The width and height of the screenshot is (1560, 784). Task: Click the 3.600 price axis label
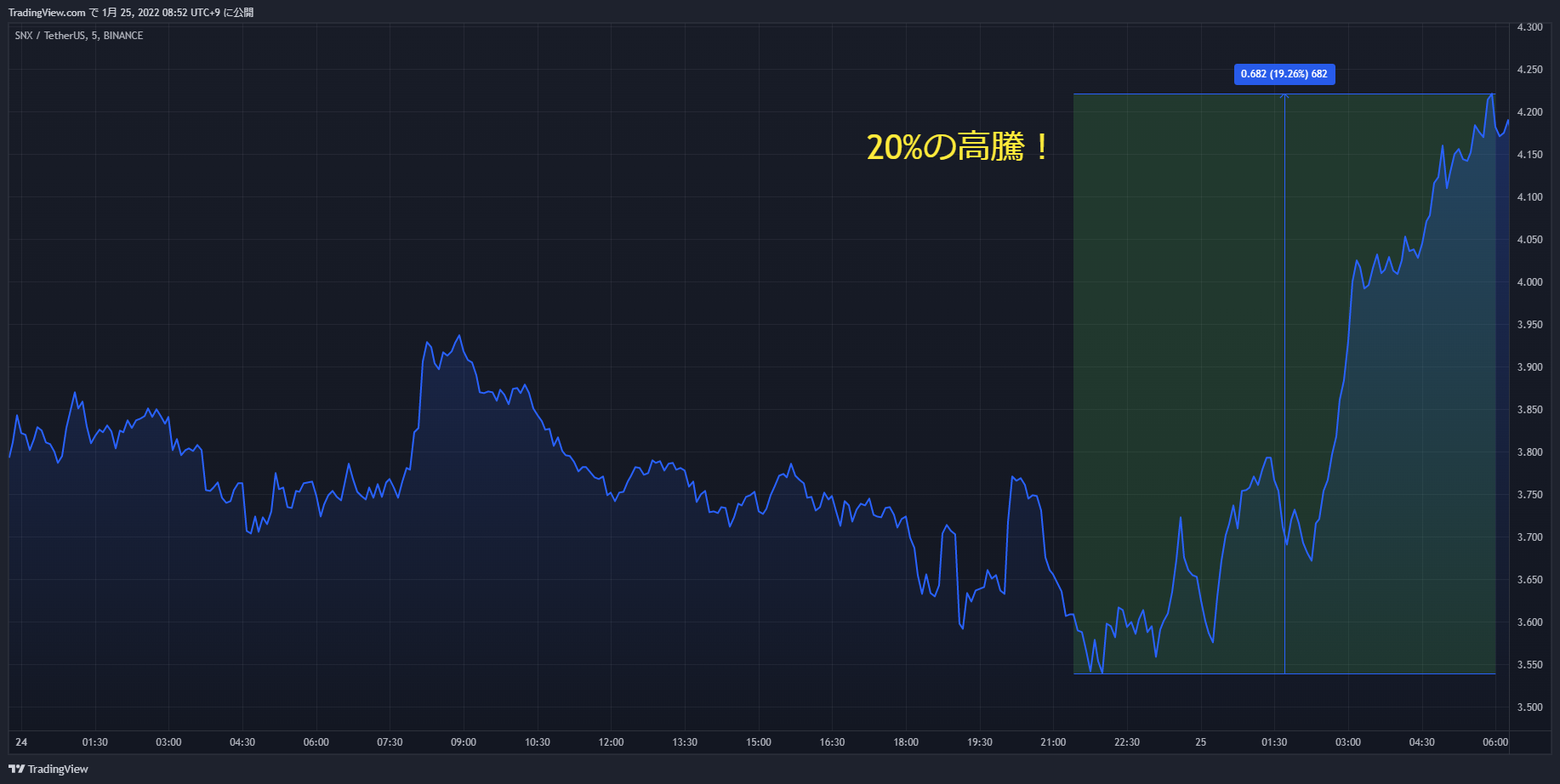[x=1529, y=622]
